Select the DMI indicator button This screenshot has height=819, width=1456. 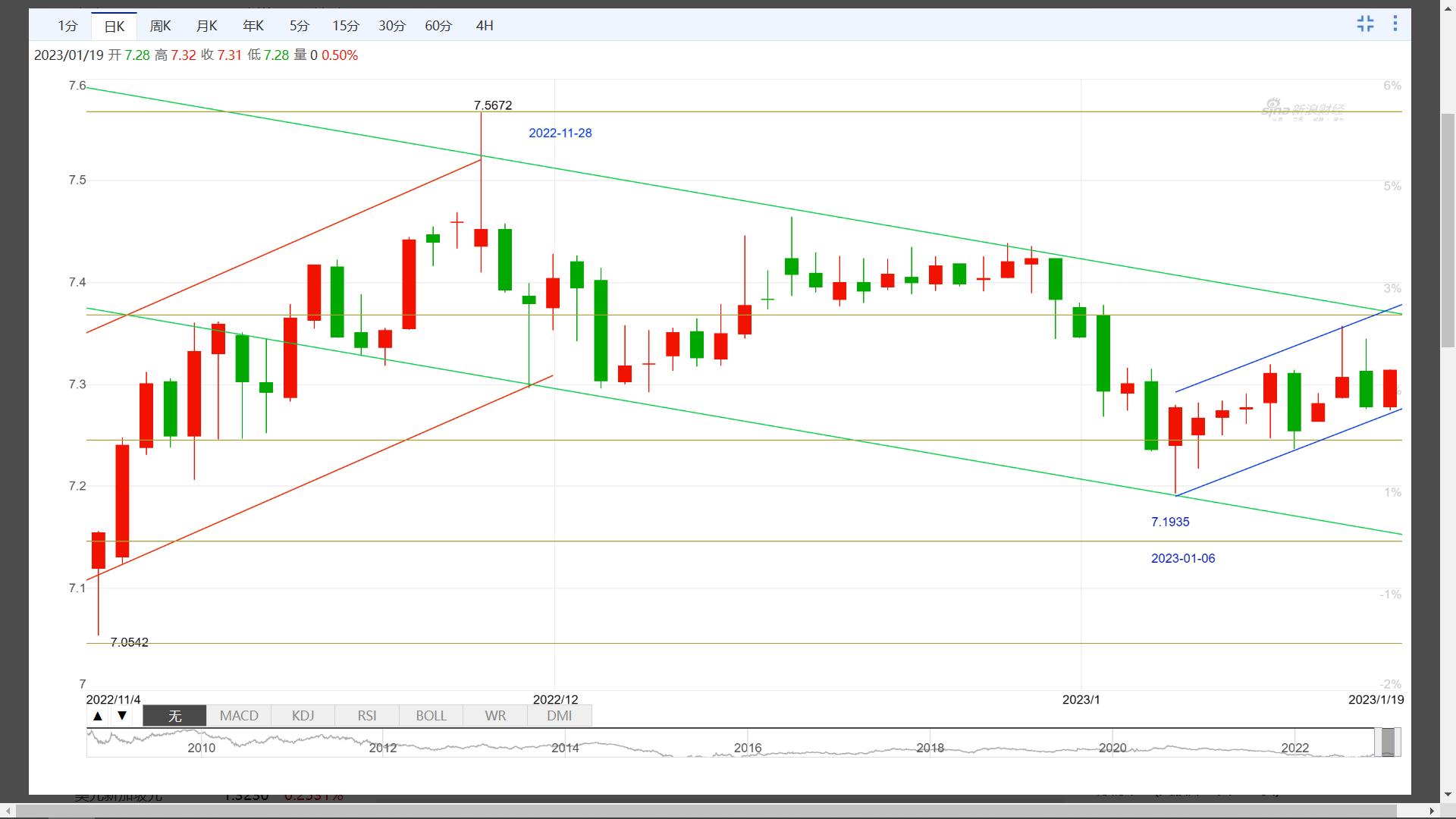[x=560, y=716]
